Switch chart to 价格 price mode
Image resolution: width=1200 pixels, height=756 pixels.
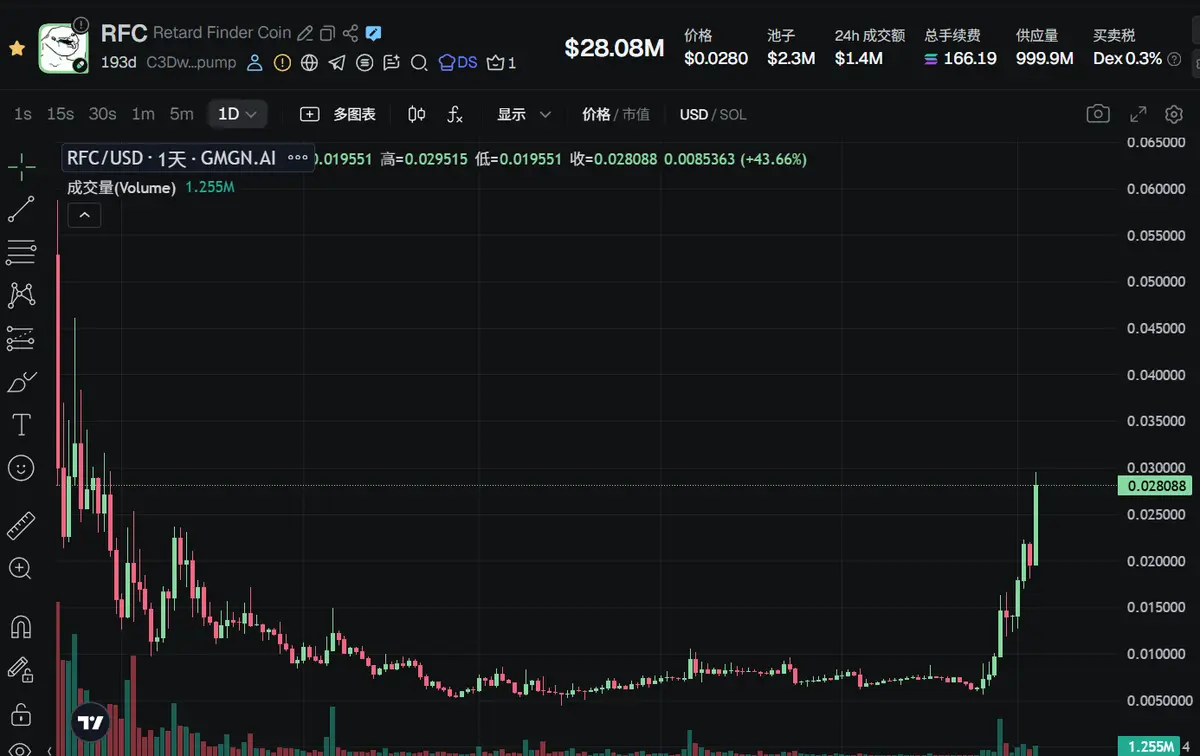(x=596, y=114)
